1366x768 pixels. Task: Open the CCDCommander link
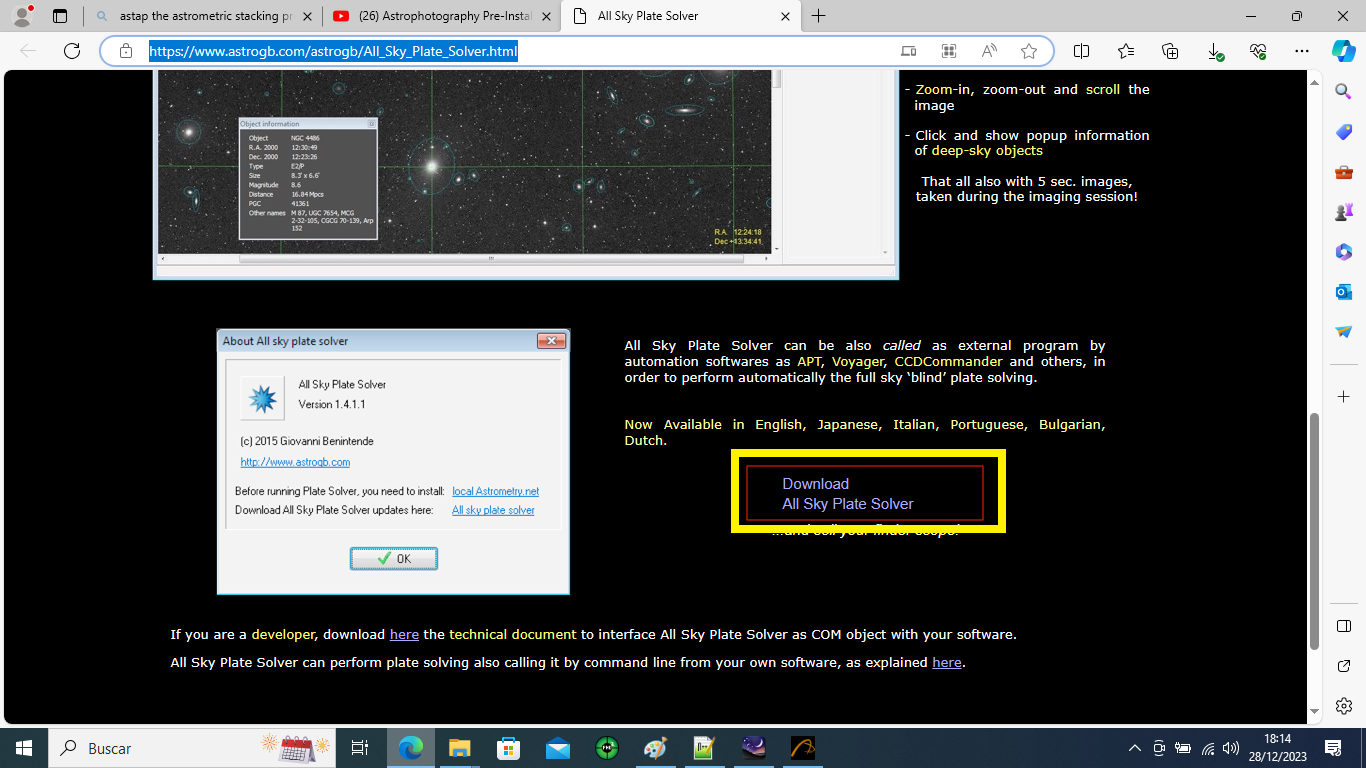(x=949, y=361)
